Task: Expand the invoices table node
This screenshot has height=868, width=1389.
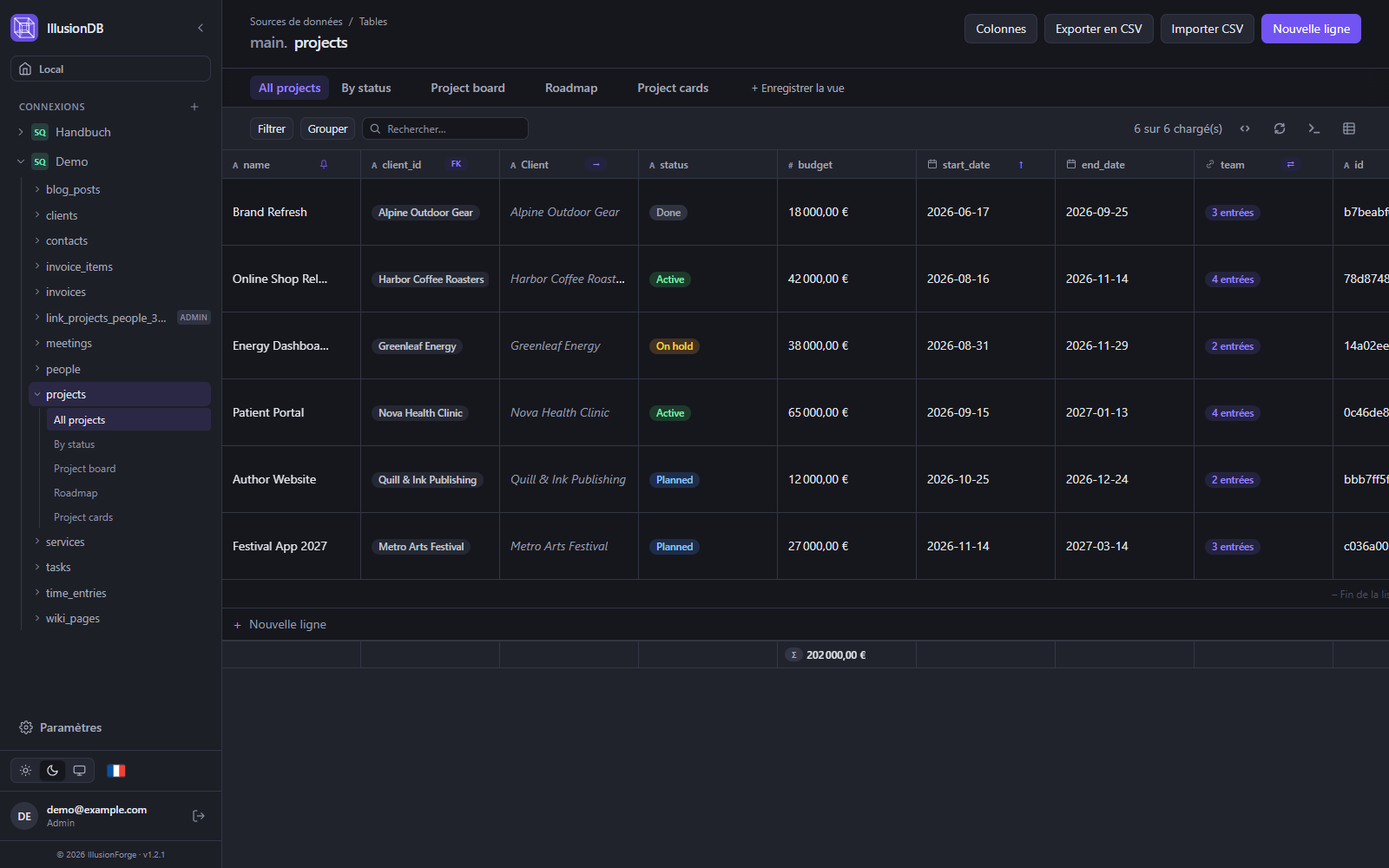Action: coord(37,292)
